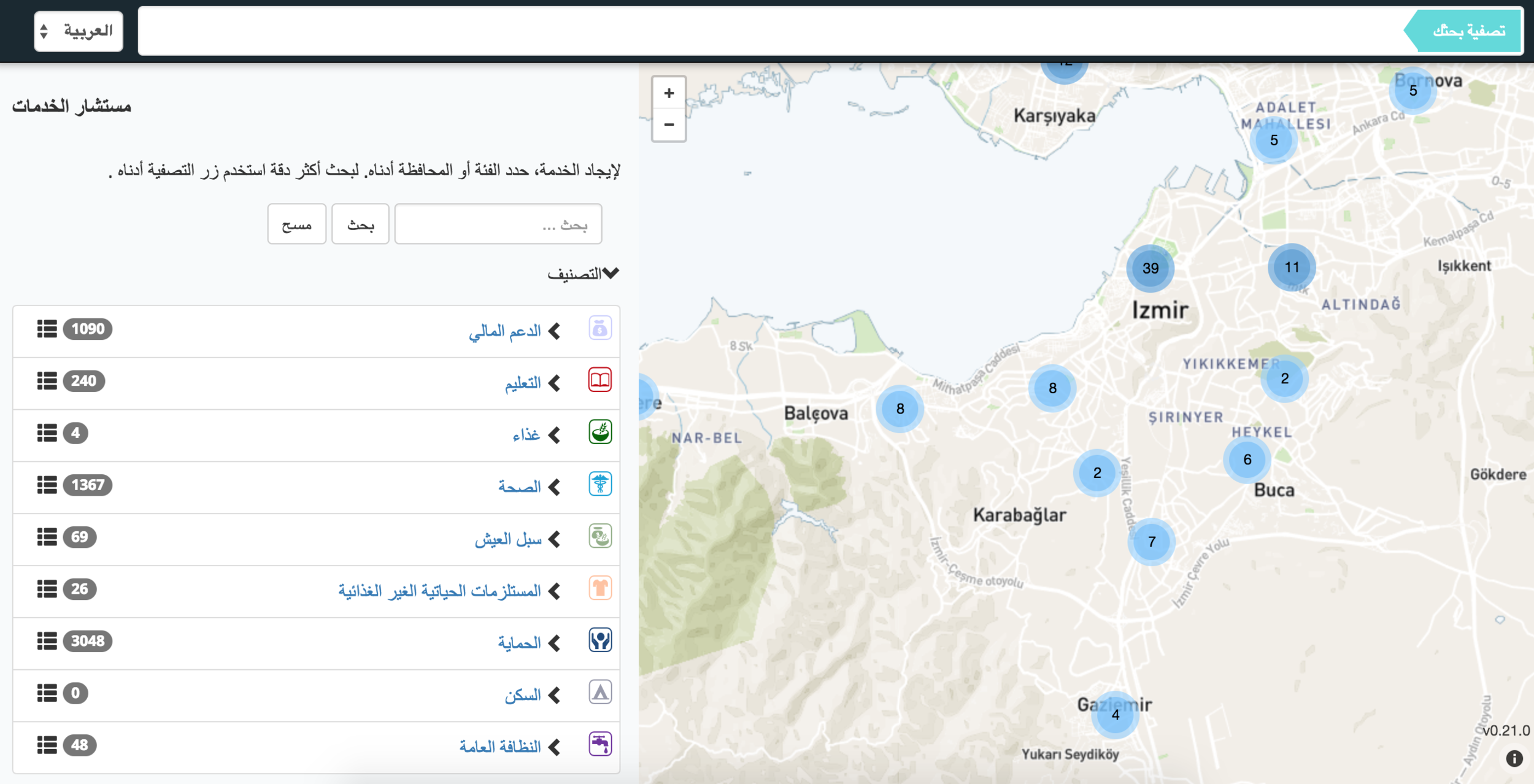Click the red Education book icon

tap(599, 380)
